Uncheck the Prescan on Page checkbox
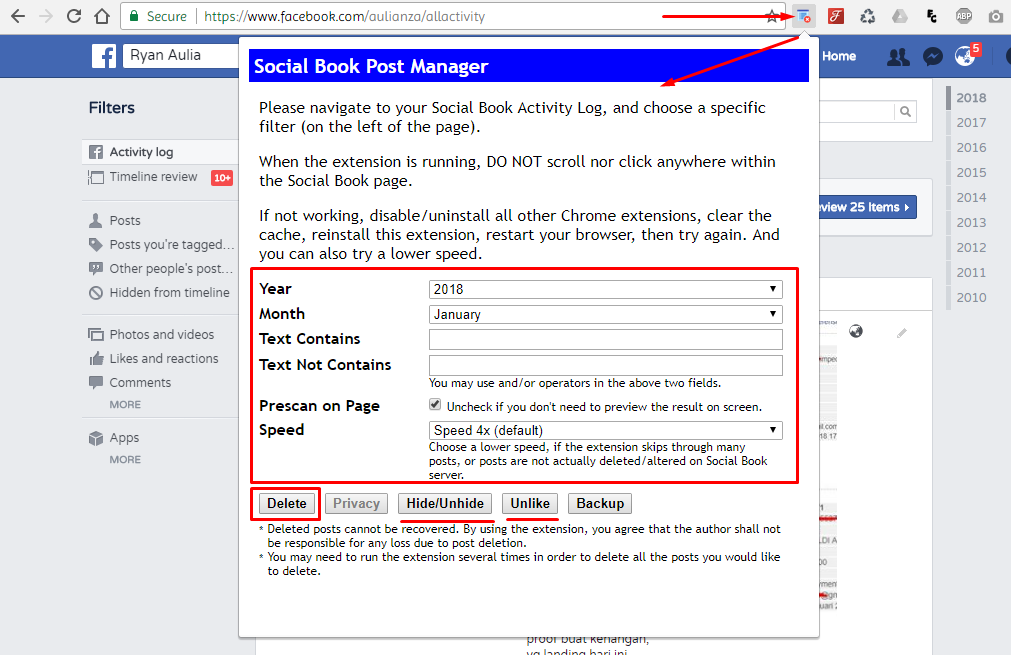 435,404
